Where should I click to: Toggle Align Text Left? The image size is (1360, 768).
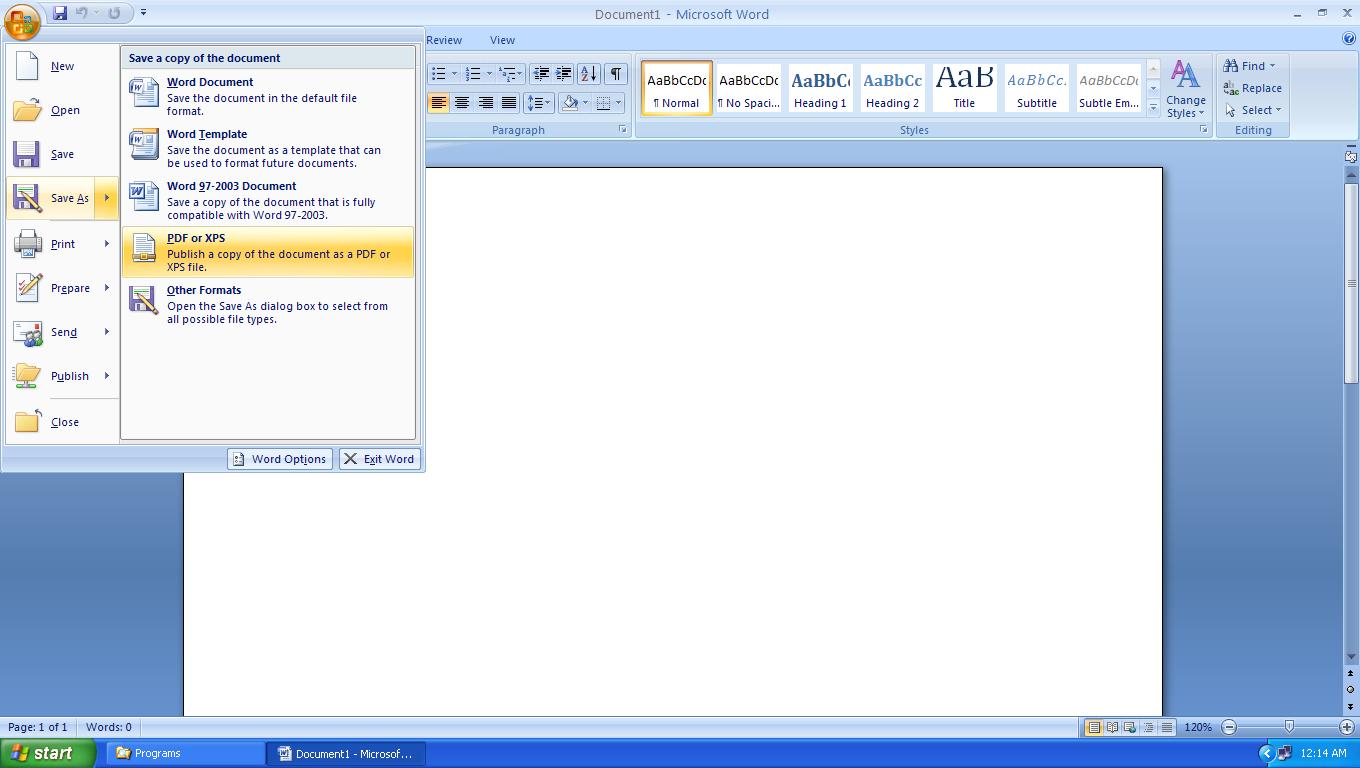pyautogui.click(x=438, y=102)
